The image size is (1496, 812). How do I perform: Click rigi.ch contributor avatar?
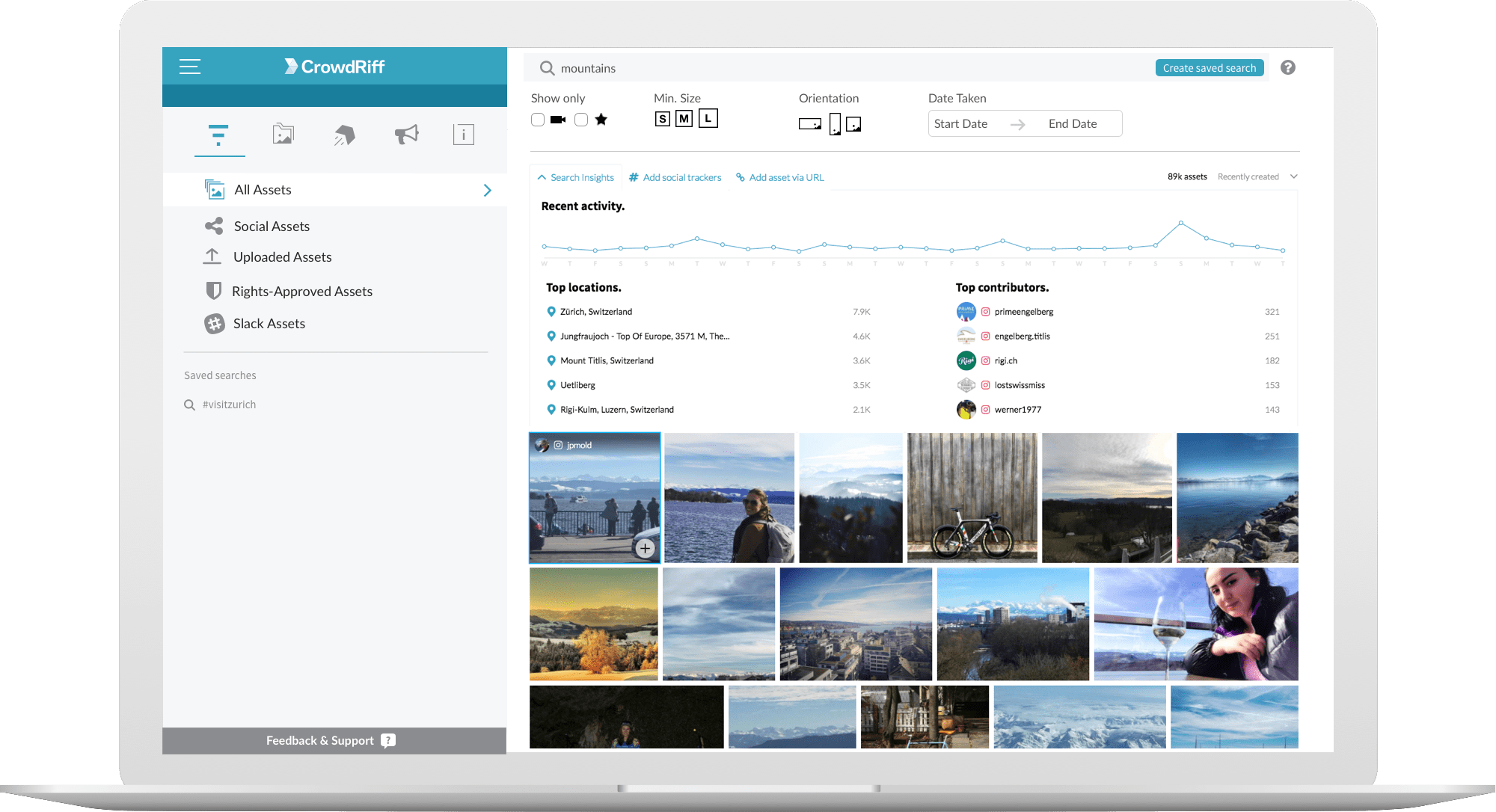pyautogui.click(x=966, y=360)
